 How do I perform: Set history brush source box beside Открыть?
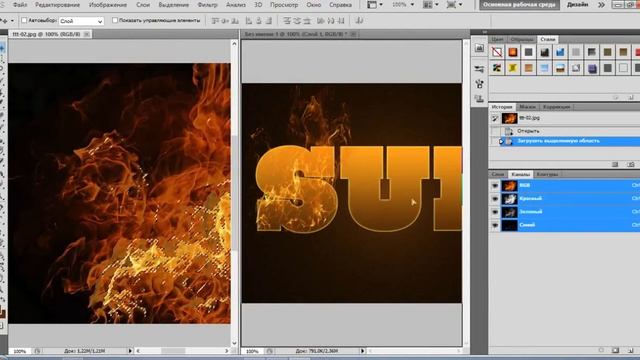point(495,131)
